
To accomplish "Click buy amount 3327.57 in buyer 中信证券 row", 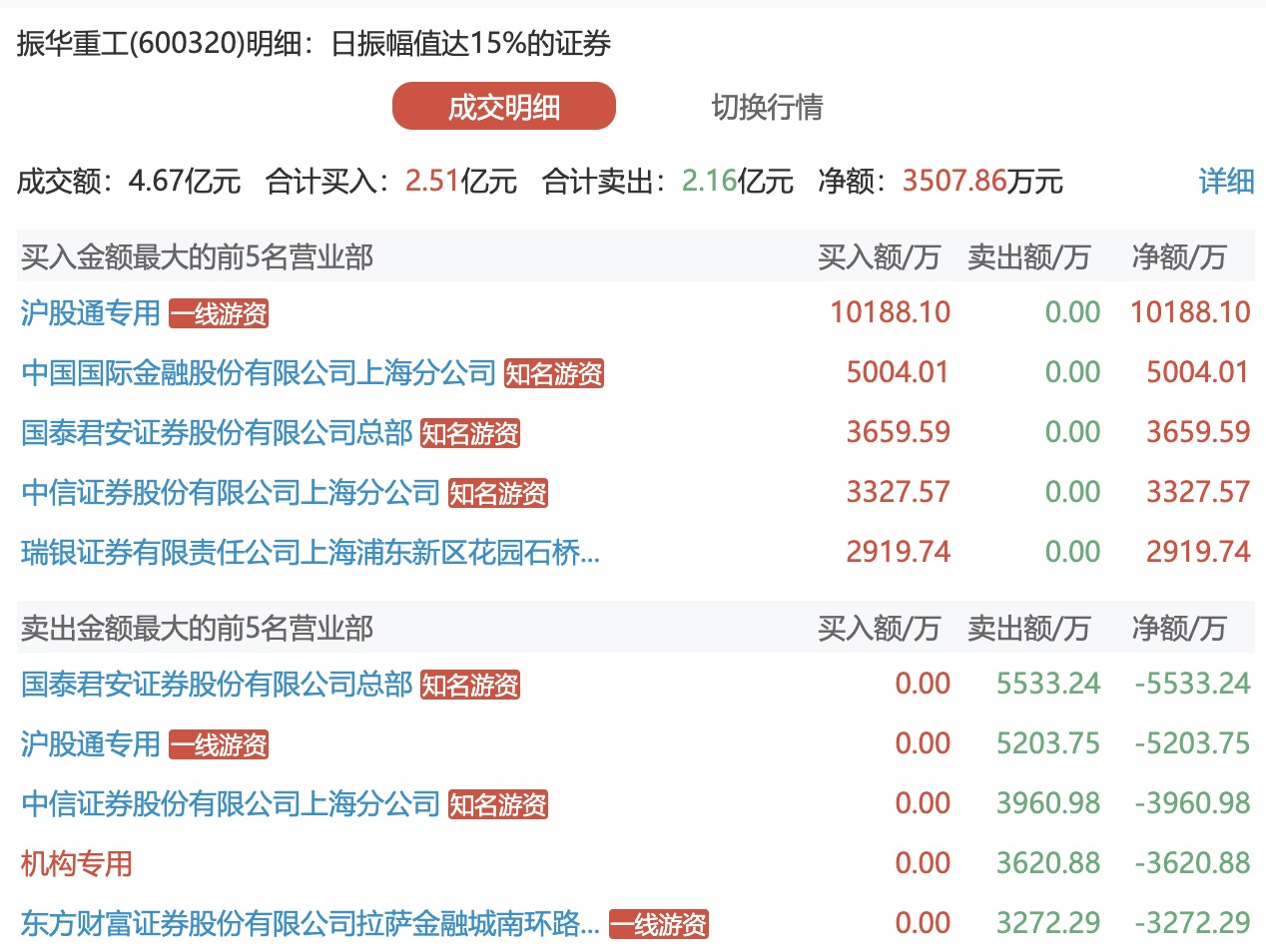I will [x=899, y=493].
